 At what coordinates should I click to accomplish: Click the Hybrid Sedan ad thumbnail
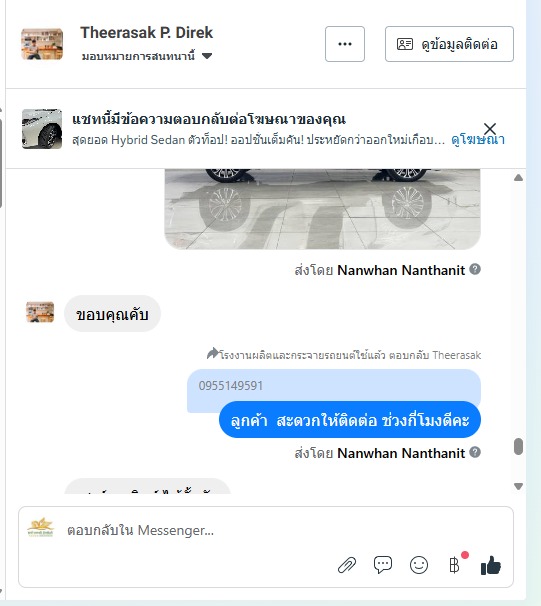click(42, 129)
